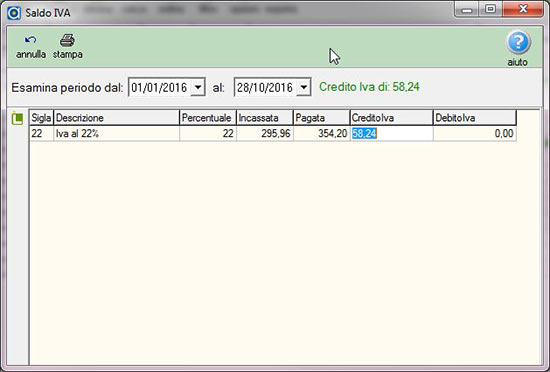Click the DebitoIva column header
This screenshot has height=372, width=550.
coord(475,118)
